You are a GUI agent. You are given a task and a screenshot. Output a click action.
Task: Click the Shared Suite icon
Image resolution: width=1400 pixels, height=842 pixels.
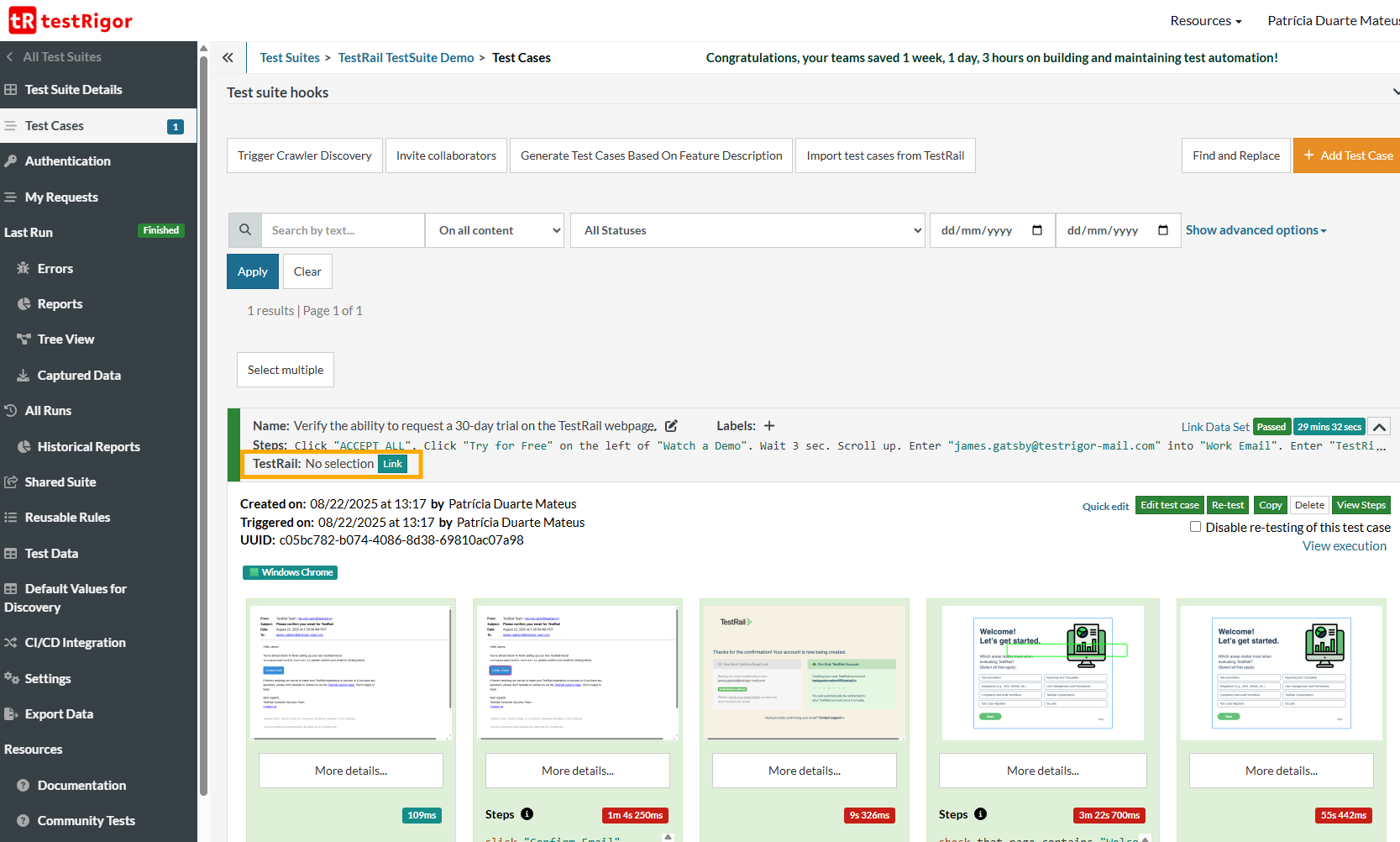(x=11, y=482)
